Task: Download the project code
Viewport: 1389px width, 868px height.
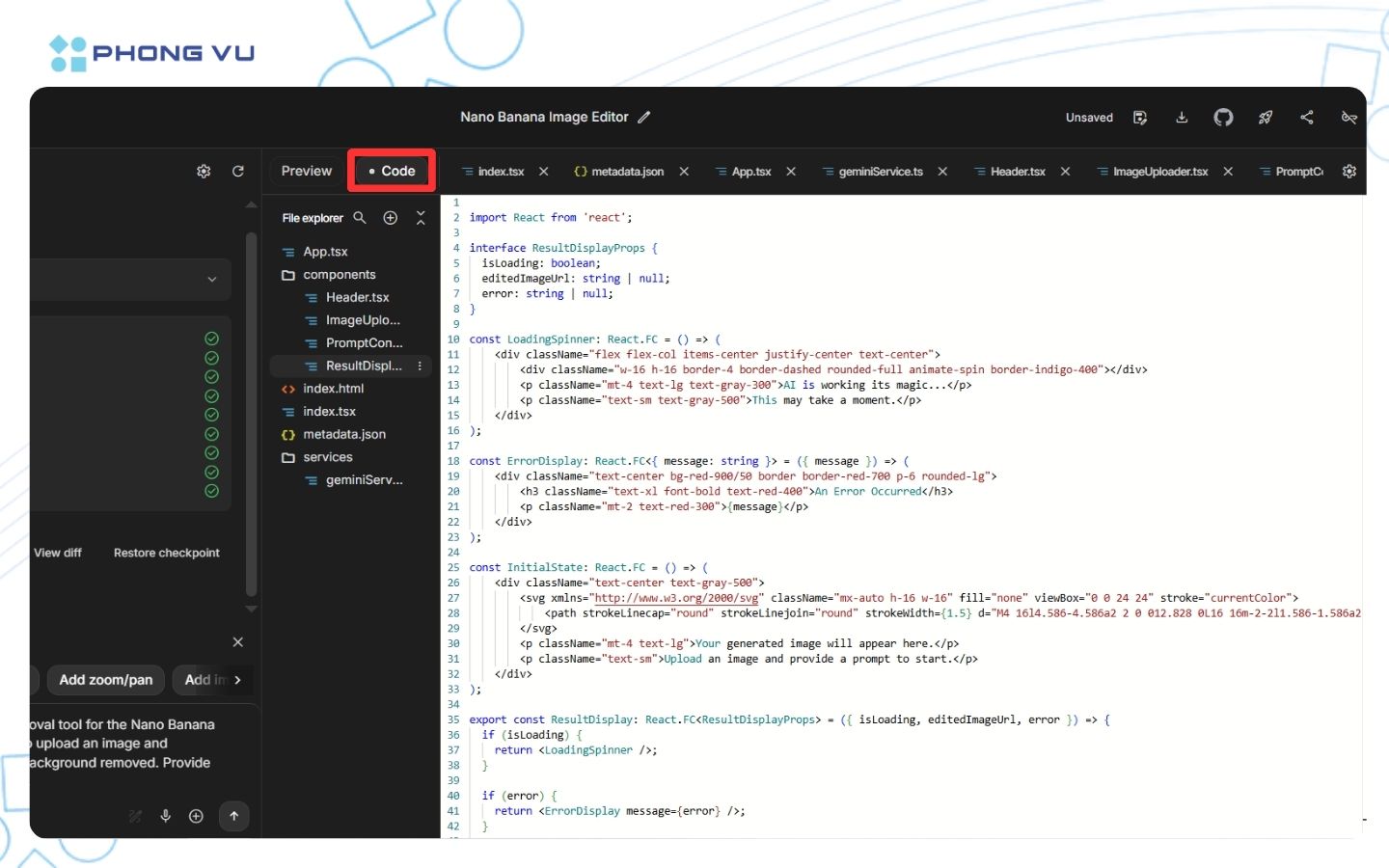Action: pyautogui.click(x=1182, y=117)
